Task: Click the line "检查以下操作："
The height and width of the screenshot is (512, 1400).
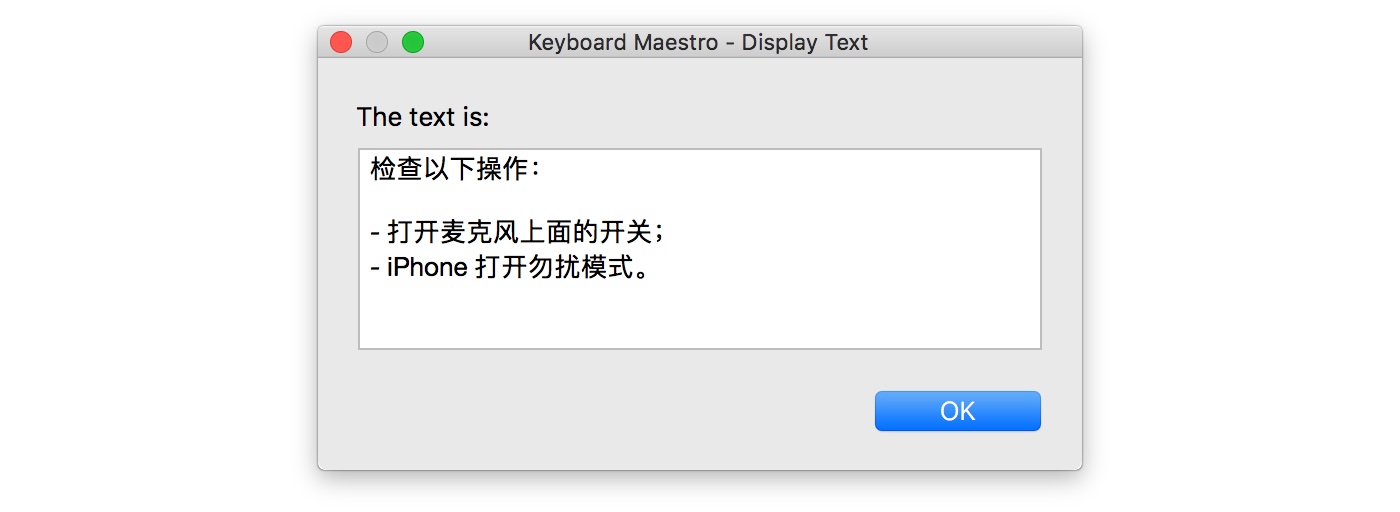Action: pos(457,169)
